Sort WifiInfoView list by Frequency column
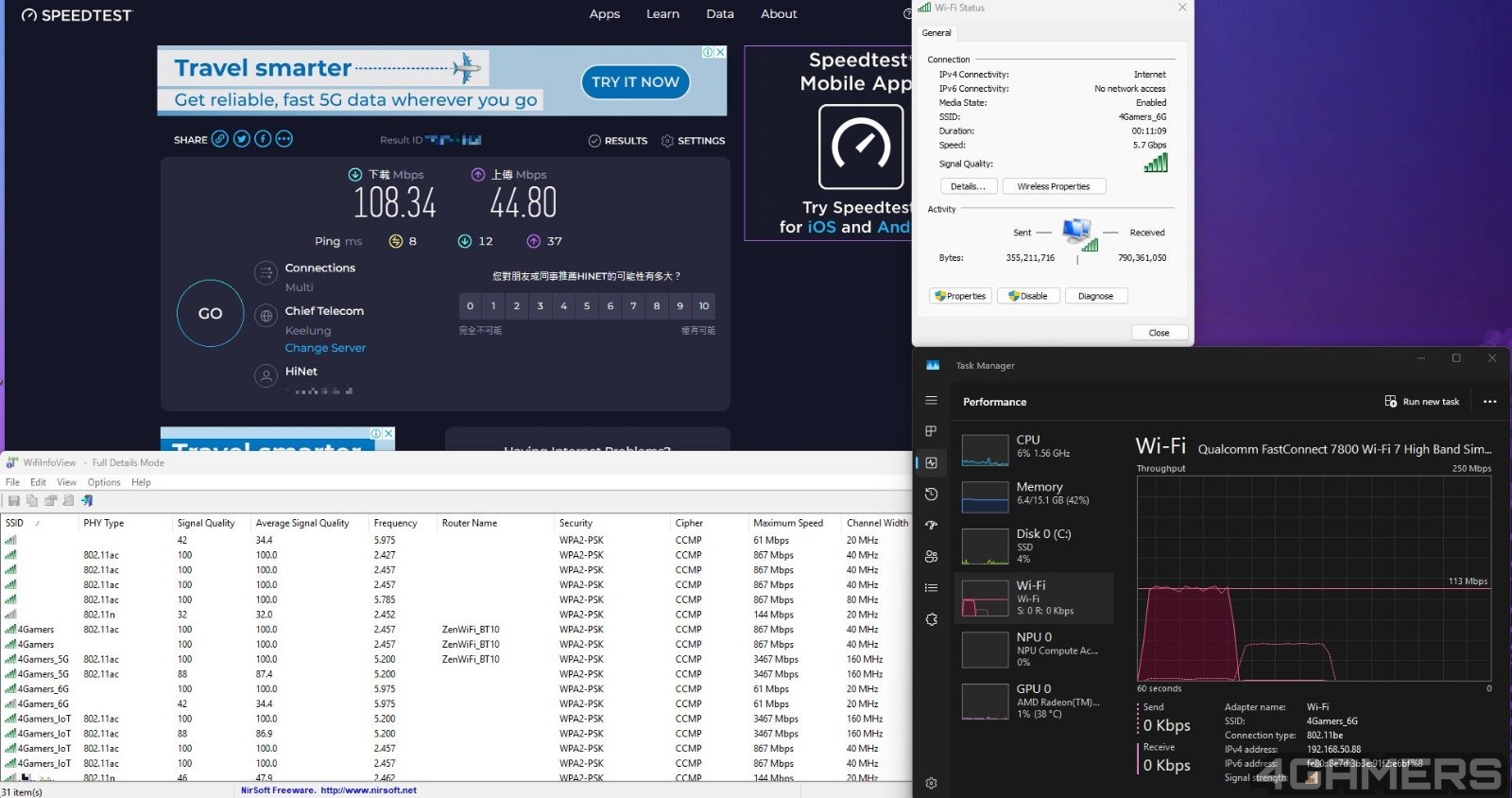 [x=403, y=523]
